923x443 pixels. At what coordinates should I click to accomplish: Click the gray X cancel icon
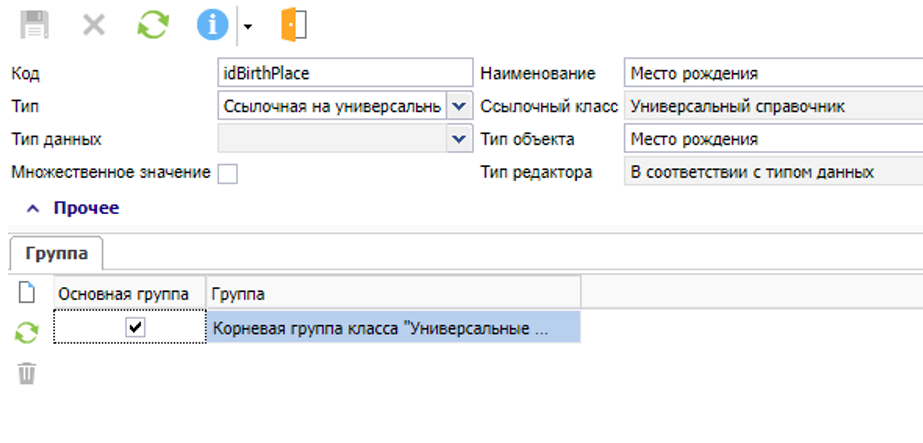(x=94, y=25)
